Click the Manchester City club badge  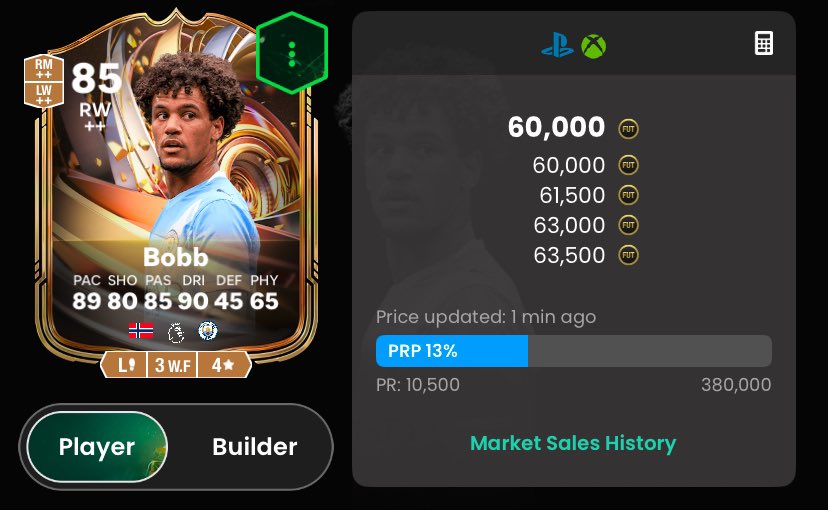click(x=208, y=330)
